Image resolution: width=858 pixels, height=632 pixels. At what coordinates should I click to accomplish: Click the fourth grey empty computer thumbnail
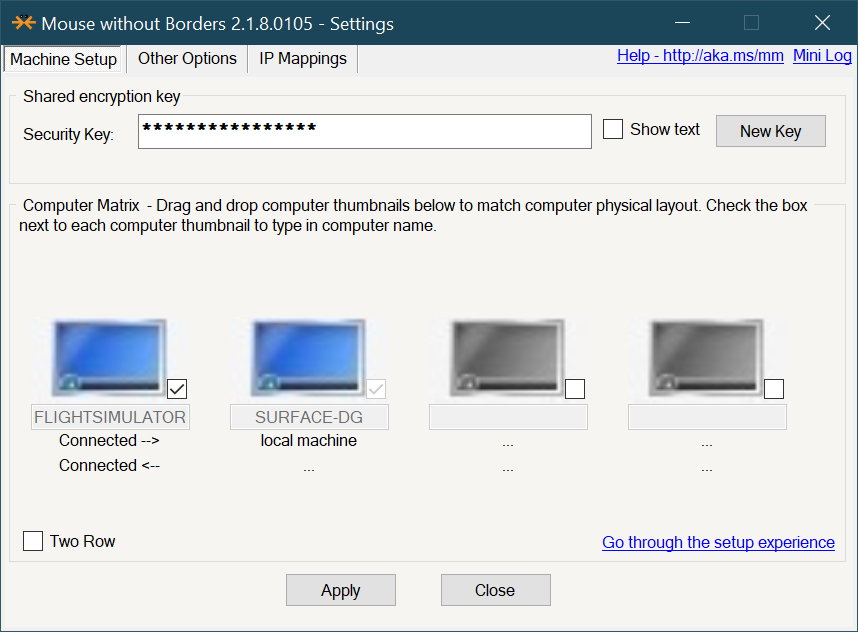(x=706, y=358)
